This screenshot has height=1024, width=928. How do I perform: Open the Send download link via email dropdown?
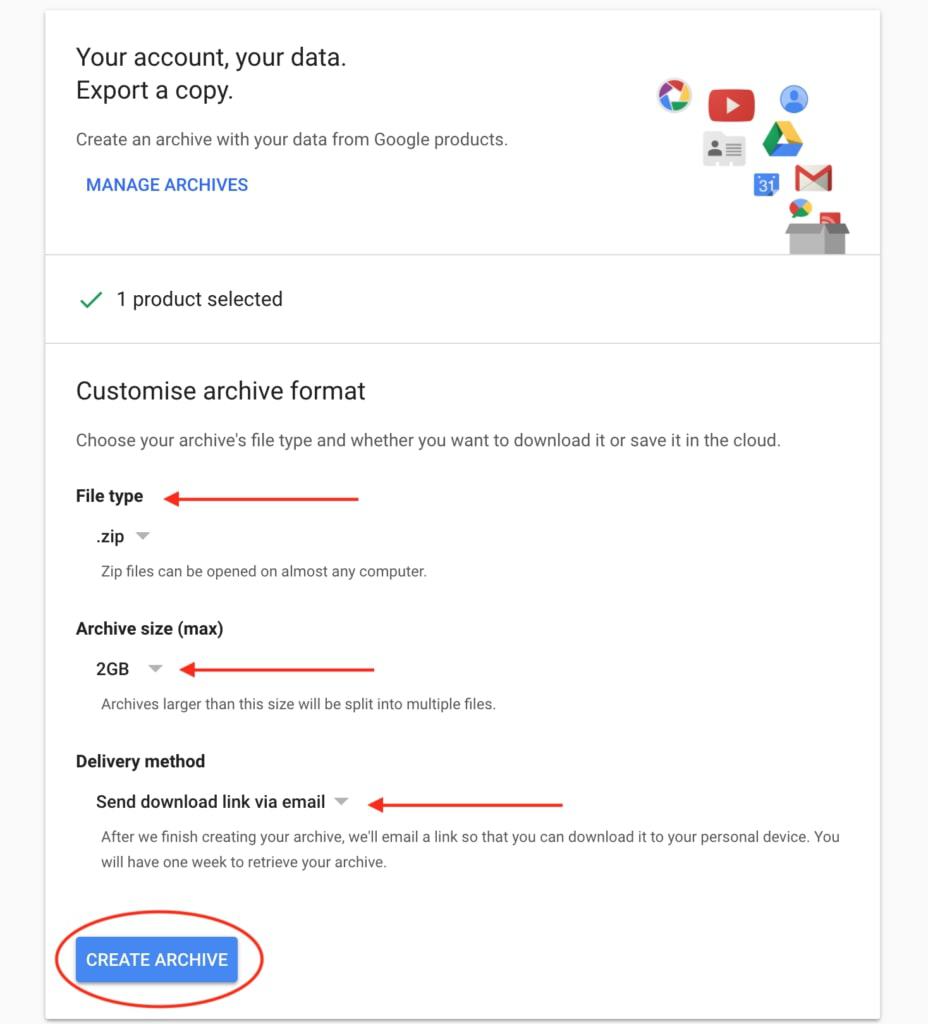(x=222, y=801)
